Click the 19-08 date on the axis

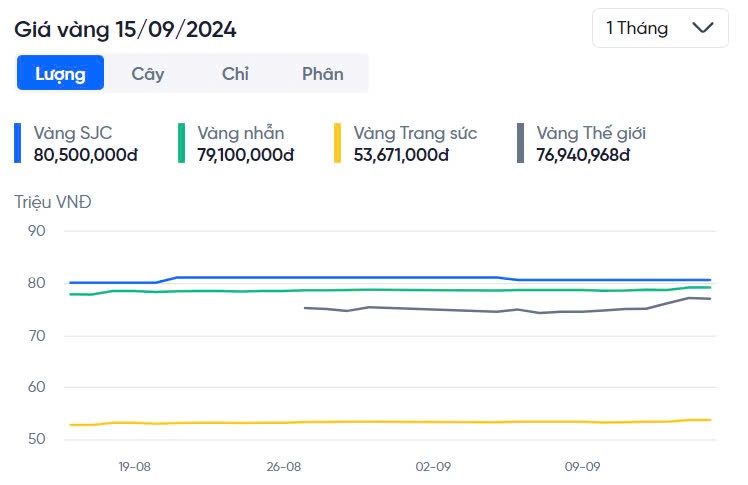pos(135,467)
